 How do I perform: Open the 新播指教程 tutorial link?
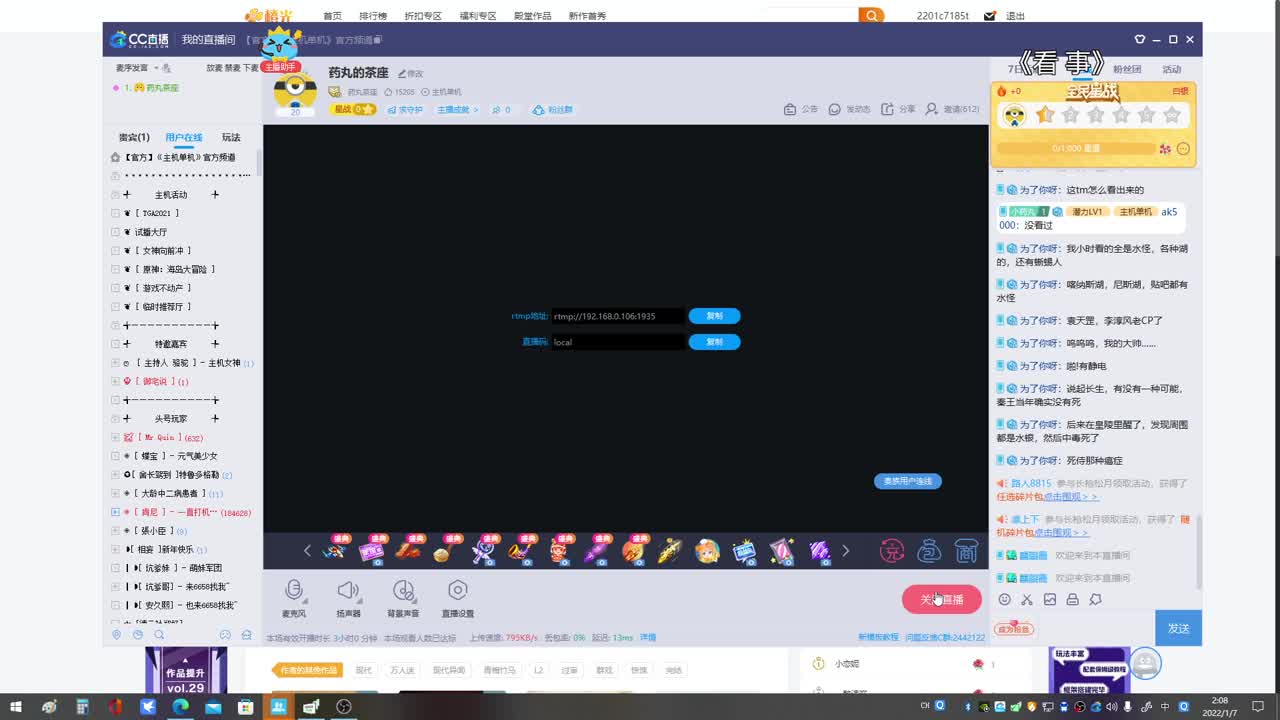878,637
